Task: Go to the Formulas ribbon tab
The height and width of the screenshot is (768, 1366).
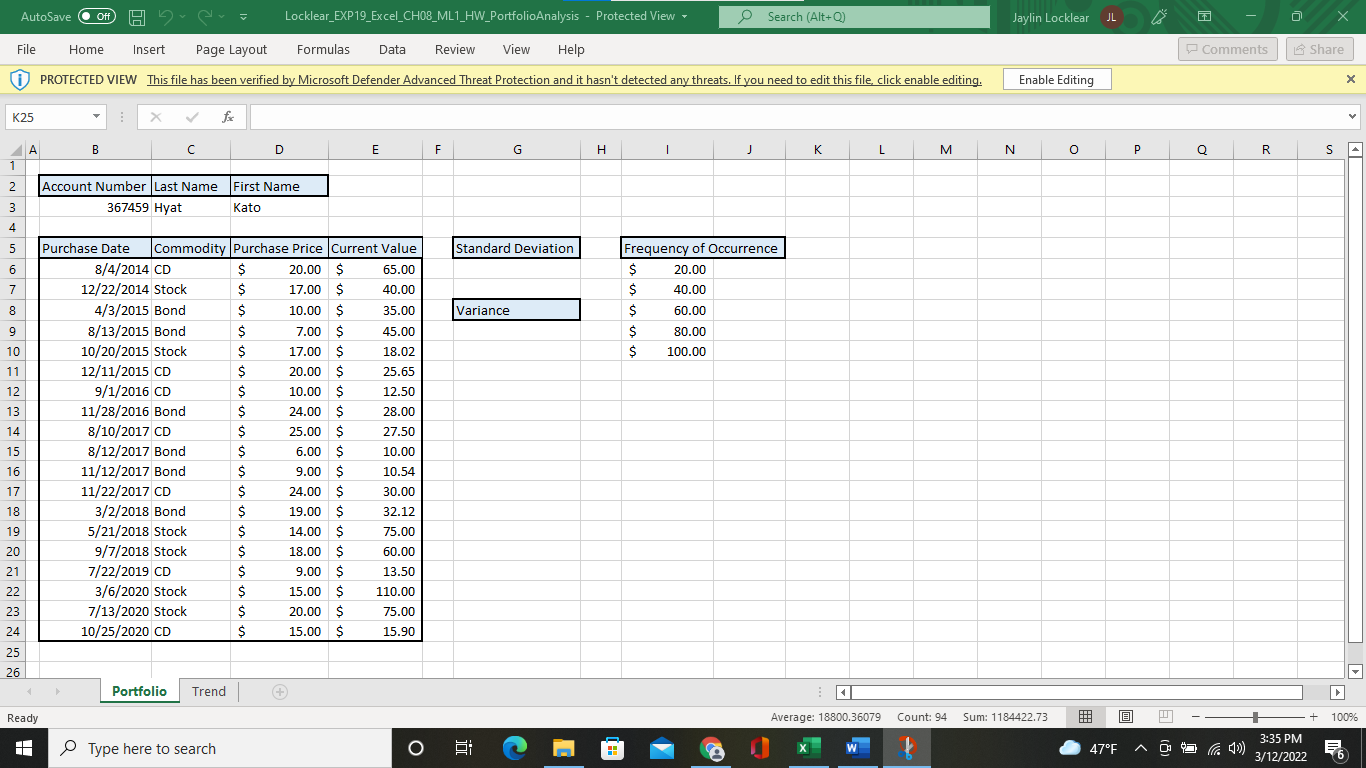Action: tap(323, 49)
